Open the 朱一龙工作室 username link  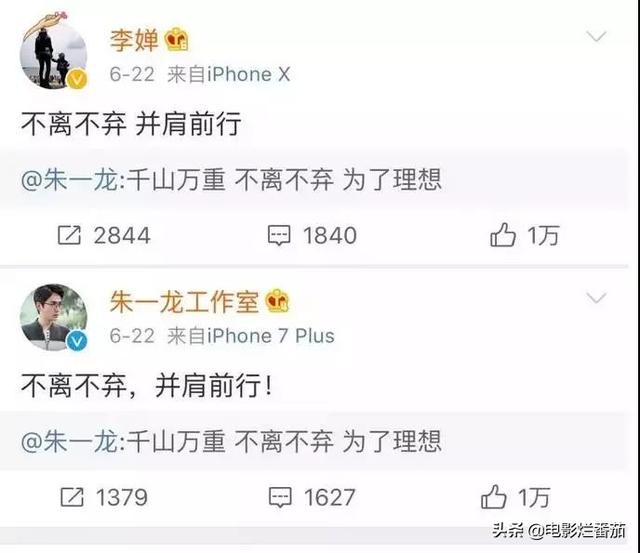tap(184, 302)
